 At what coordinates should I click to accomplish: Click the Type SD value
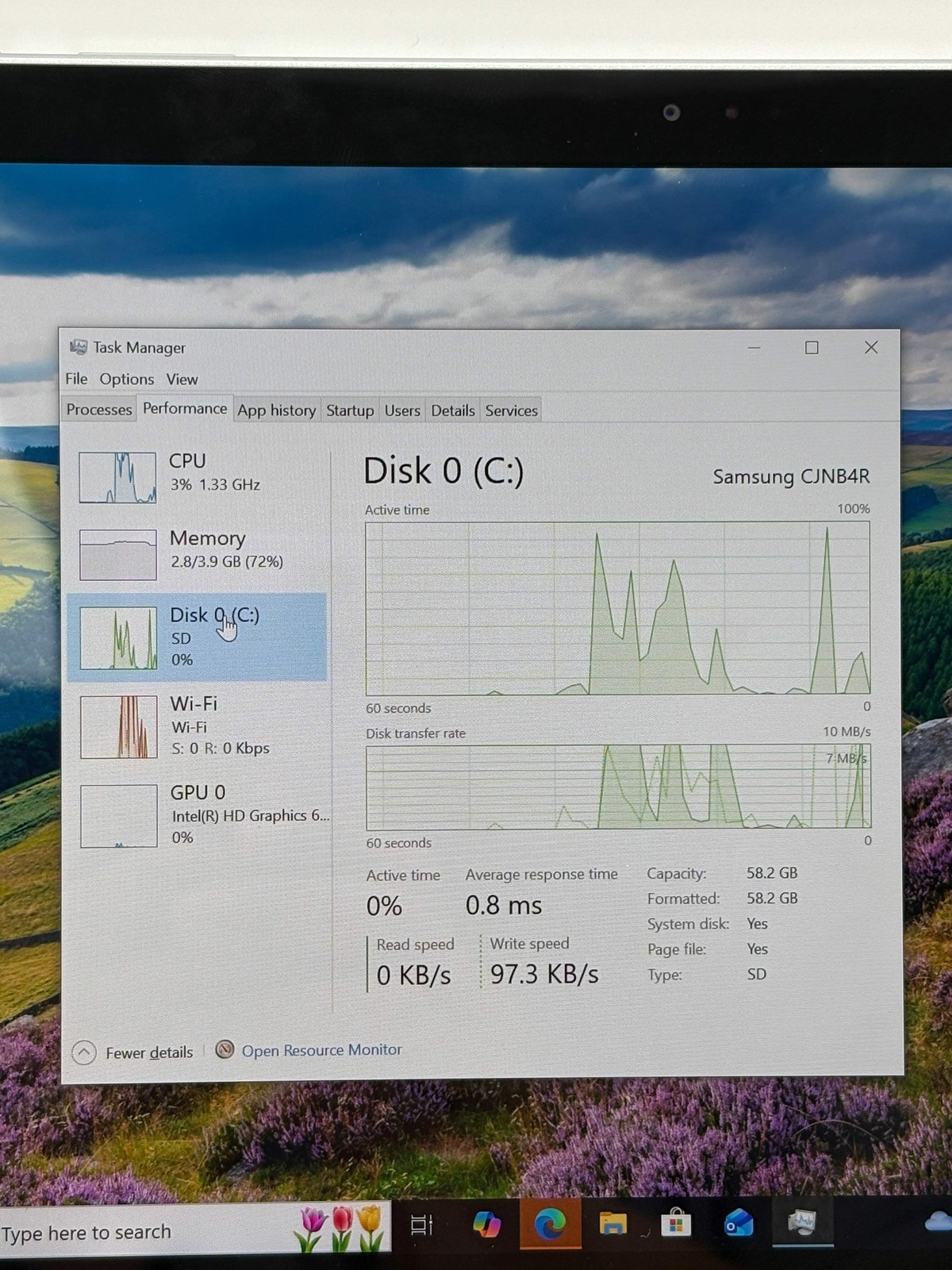point(756,974)
